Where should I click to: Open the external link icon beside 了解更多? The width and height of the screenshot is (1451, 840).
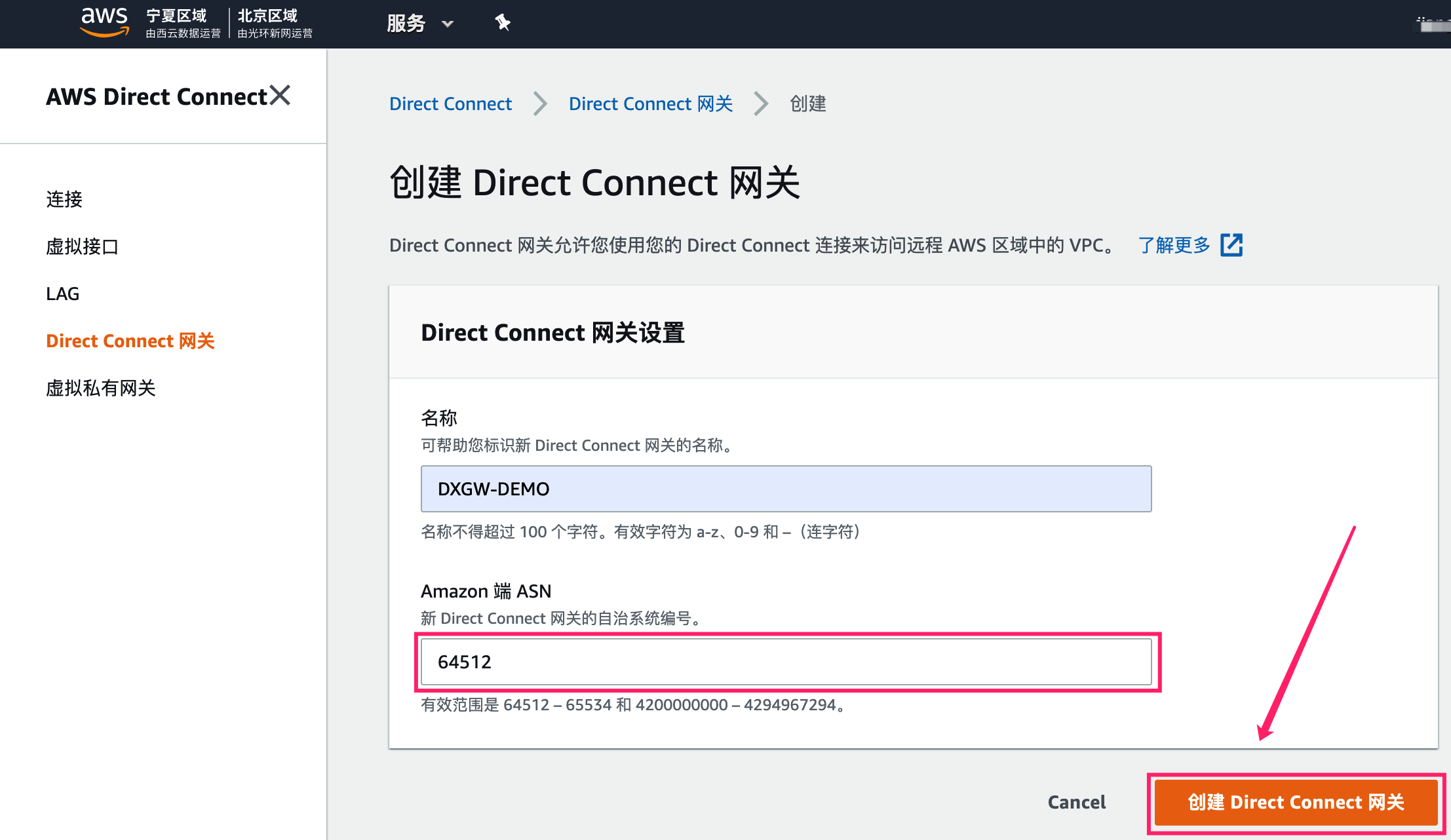pos(1231,245)
